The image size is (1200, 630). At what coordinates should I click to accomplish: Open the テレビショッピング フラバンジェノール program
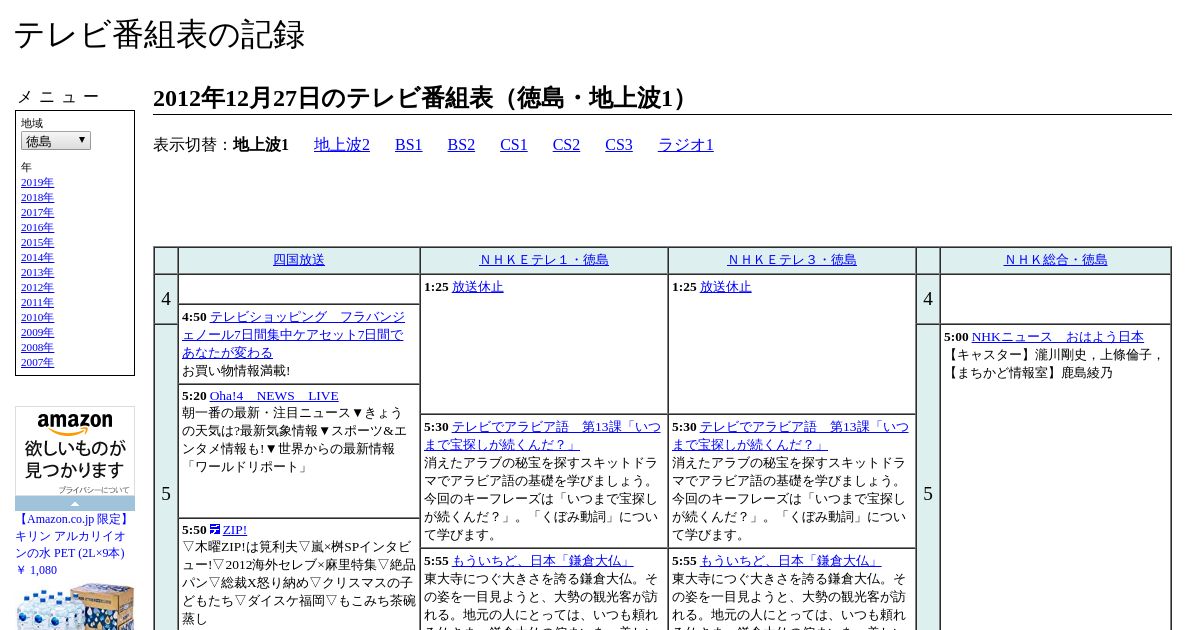point(294,335)
